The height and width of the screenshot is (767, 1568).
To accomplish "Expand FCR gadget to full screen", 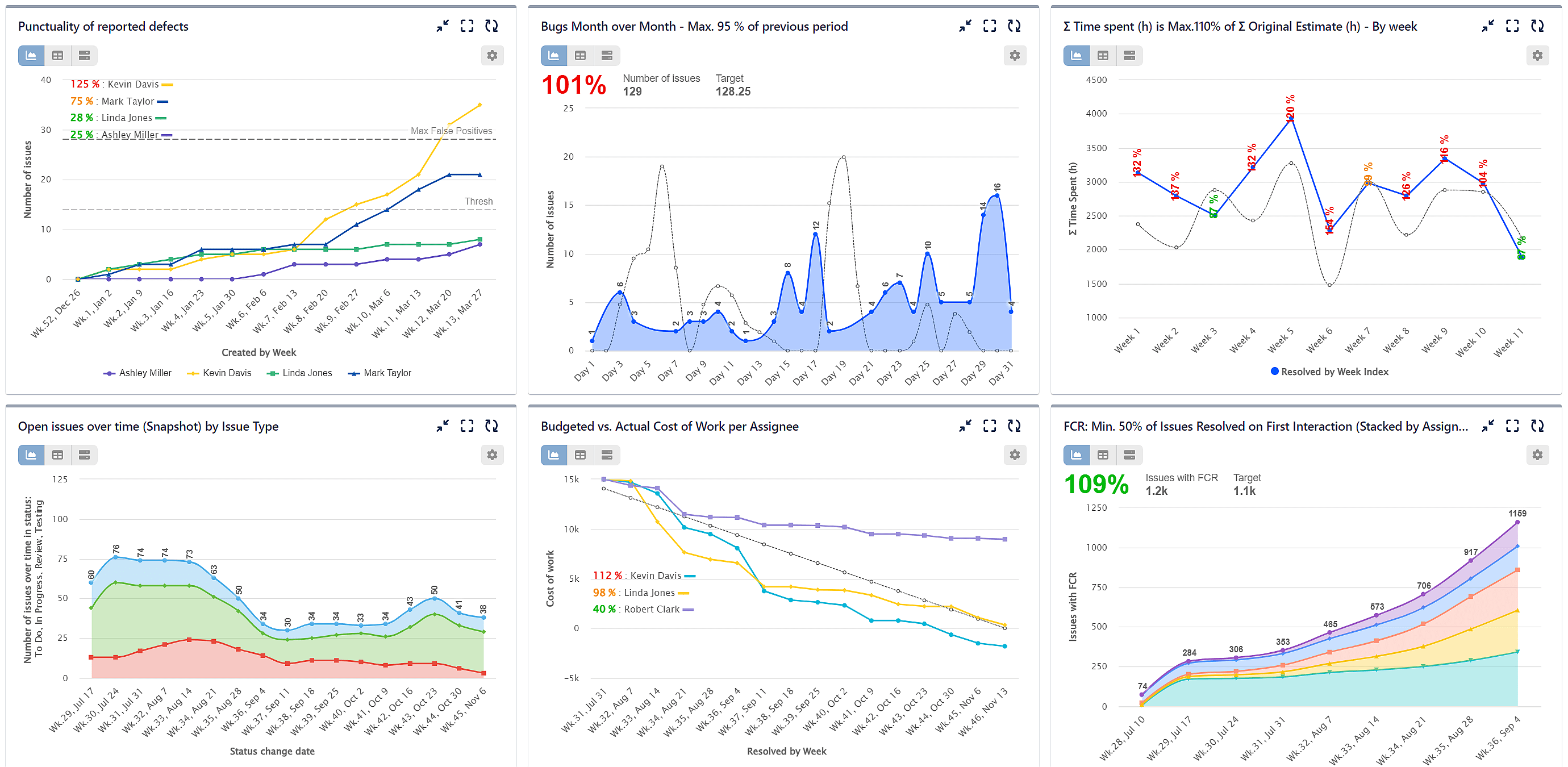I will coord(1511,426).
